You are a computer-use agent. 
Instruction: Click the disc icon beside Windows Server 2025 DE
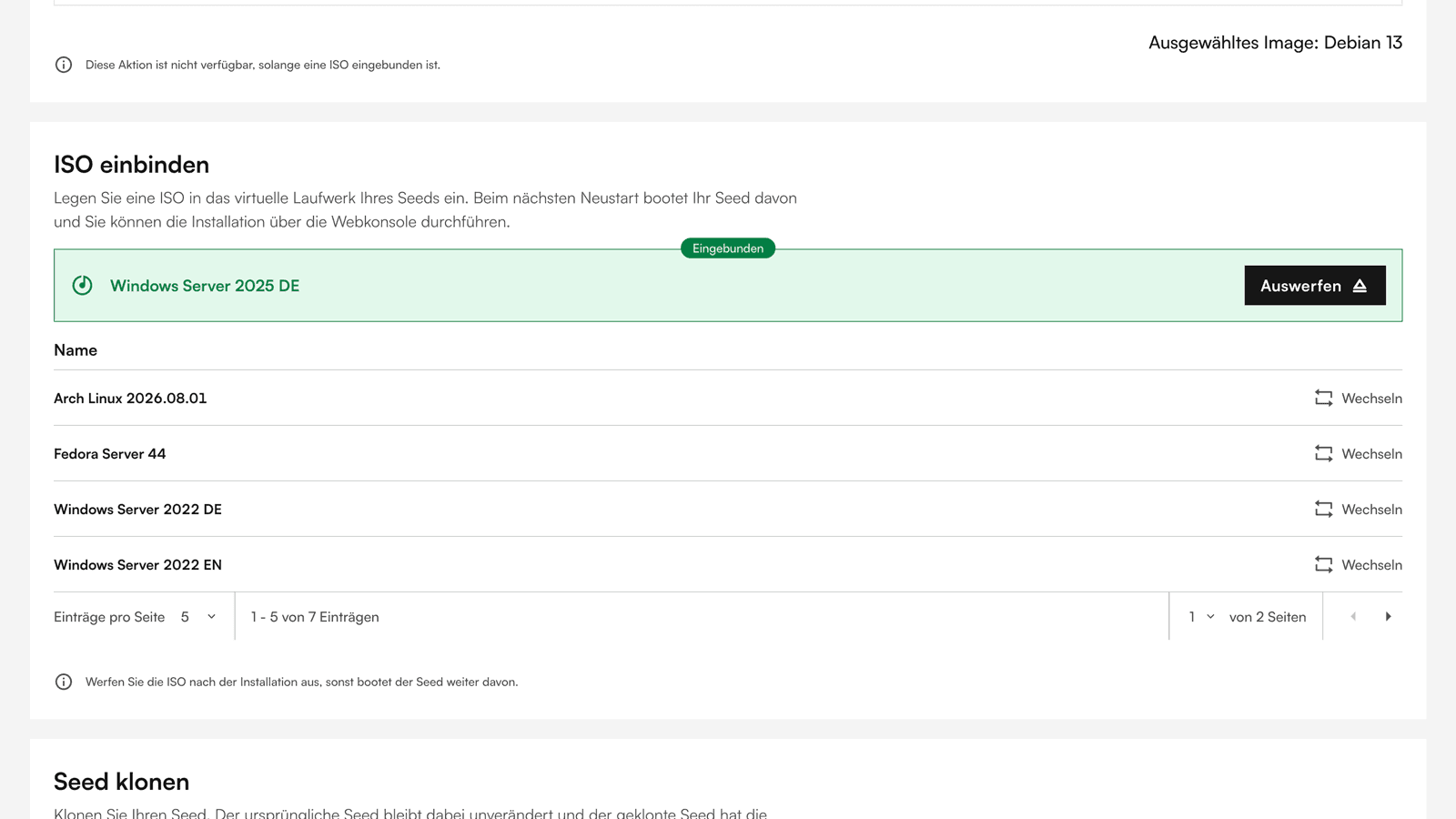[83, 286]
